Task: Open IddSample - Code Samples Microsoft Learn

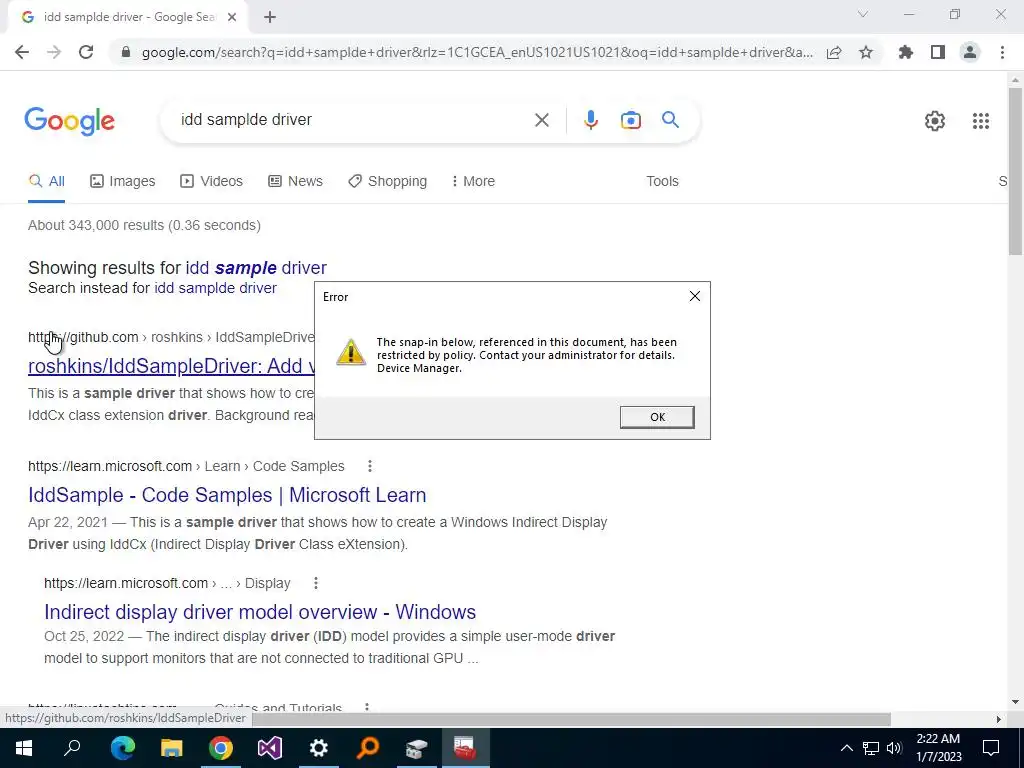Action: coord(227,495)
